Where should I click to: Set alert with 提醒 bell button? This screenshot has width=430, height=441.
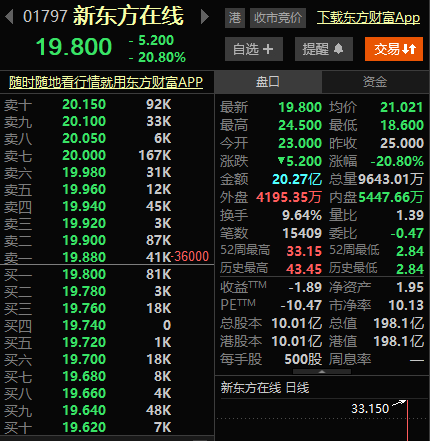pyautogui.click(x=324, y=49)
